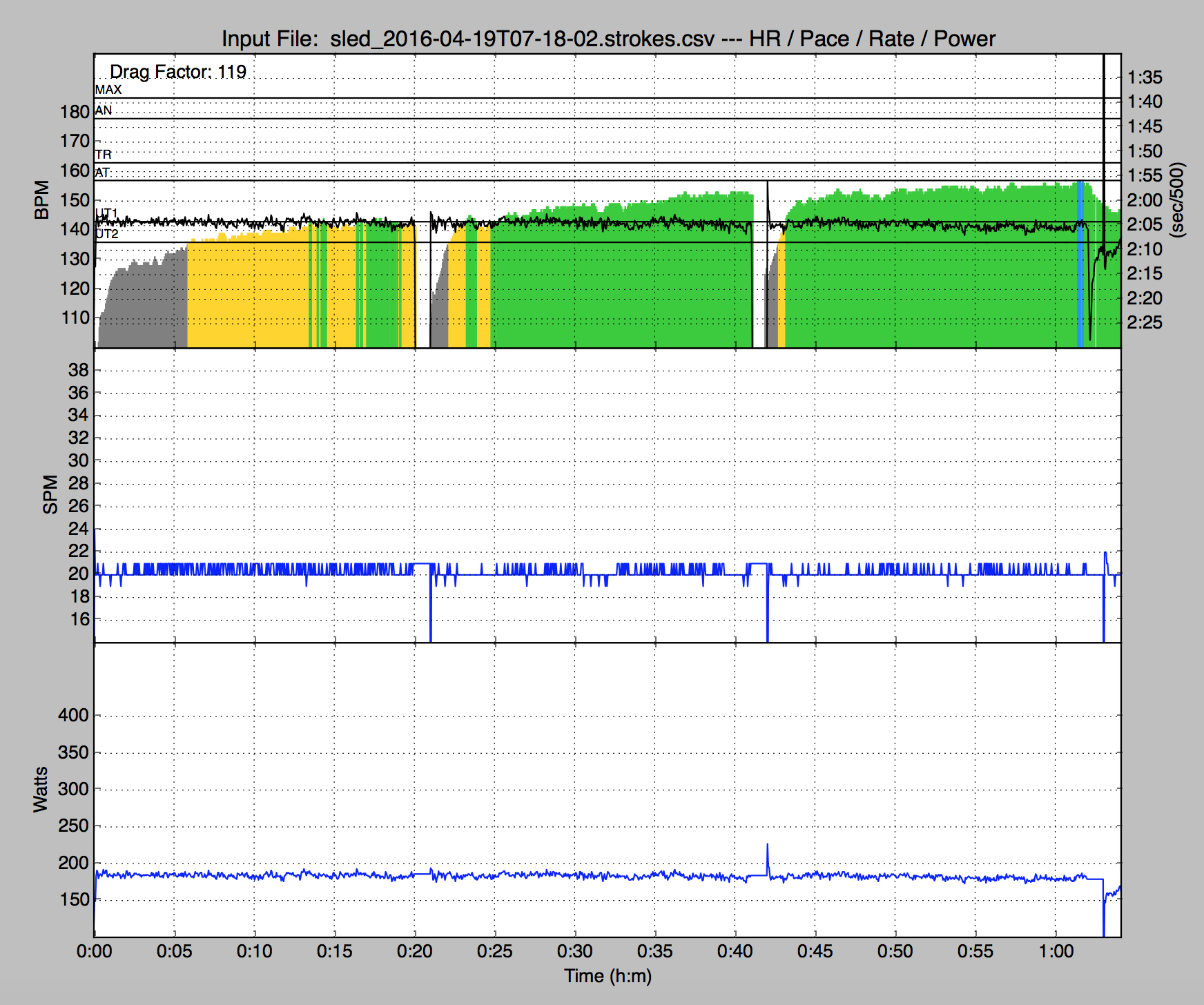The height and width of the screenshot is (1005, 1204).
Task: Click the Watts y-axis label
Action: pyautogui.click(x=41, y=789)
